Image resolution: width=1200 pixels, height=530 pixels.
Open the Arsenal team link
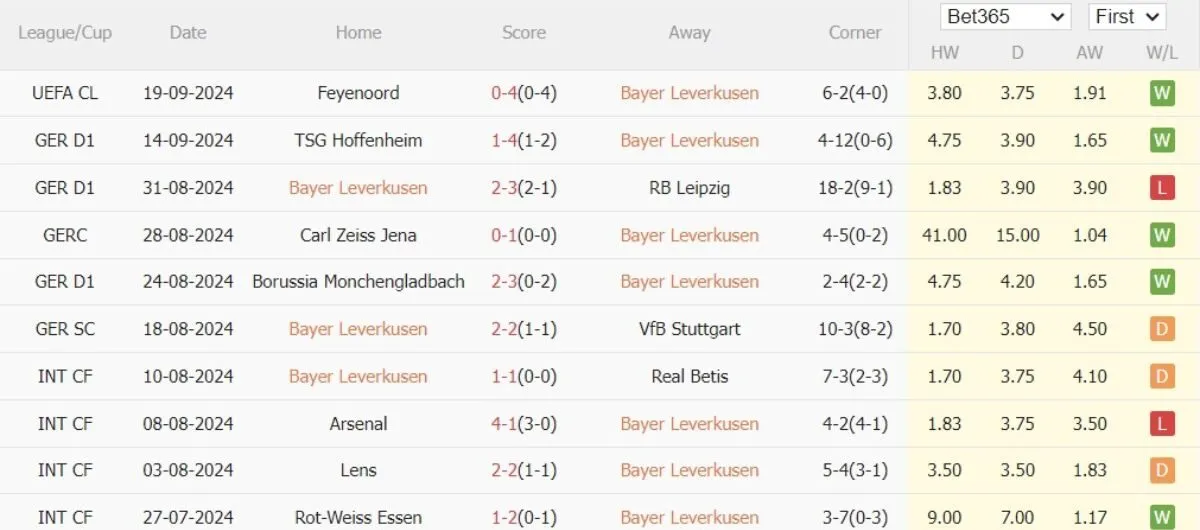tap(358, 424)
